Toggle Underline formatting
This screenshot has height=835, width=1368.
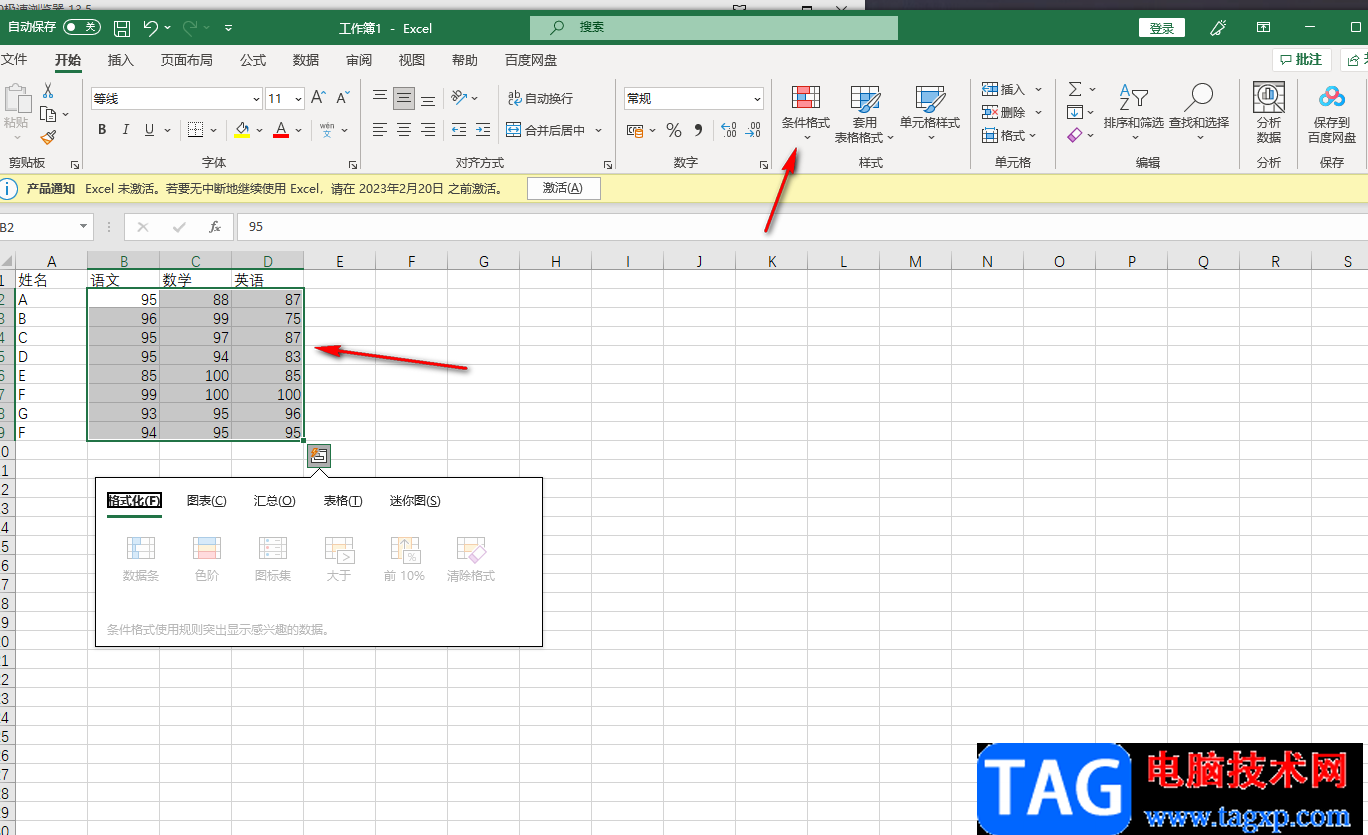pyautogui.click(x=150, y=130)
